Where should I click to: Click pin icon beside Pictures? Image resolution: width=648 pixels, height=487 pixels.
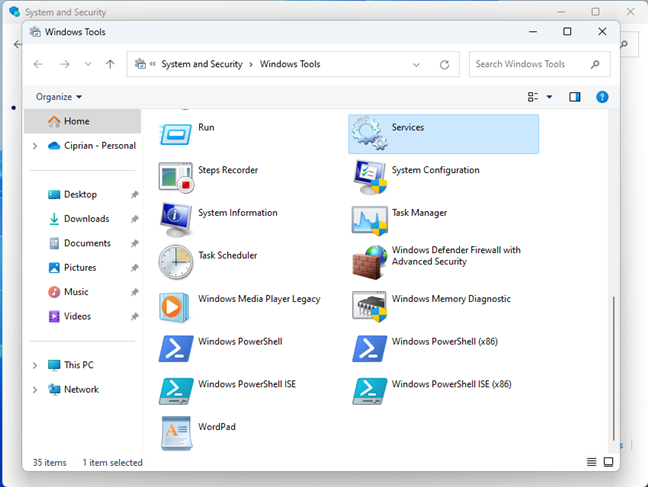coord(134,267)
